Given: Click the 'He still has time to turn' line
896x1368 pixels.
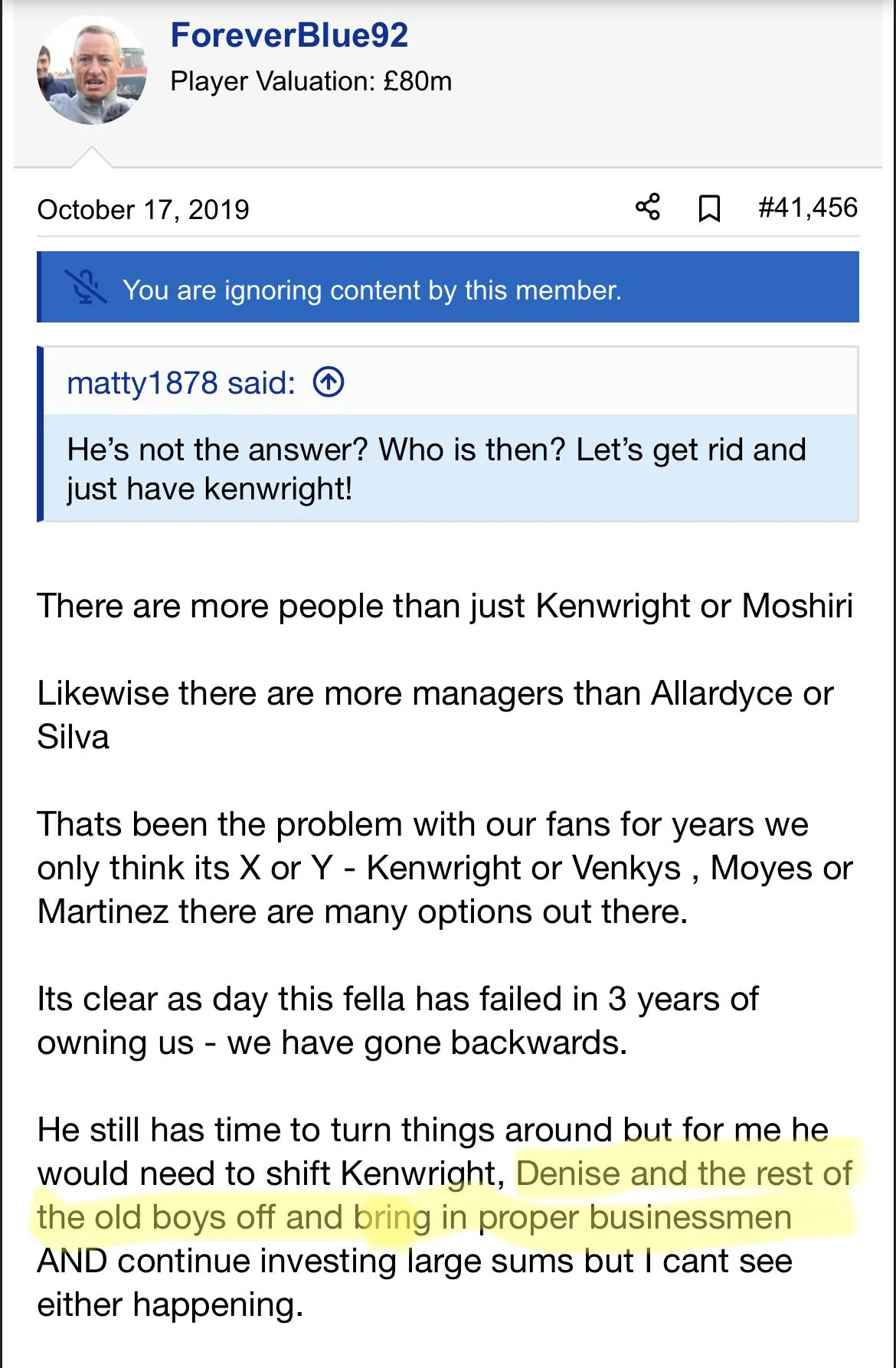Looking at the screenshot, I should point(433,1130).
